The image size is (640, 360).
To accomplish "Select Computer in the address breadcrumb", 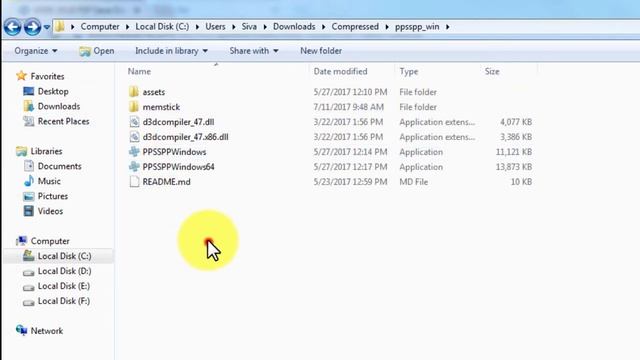I will [x=100, y=27].
